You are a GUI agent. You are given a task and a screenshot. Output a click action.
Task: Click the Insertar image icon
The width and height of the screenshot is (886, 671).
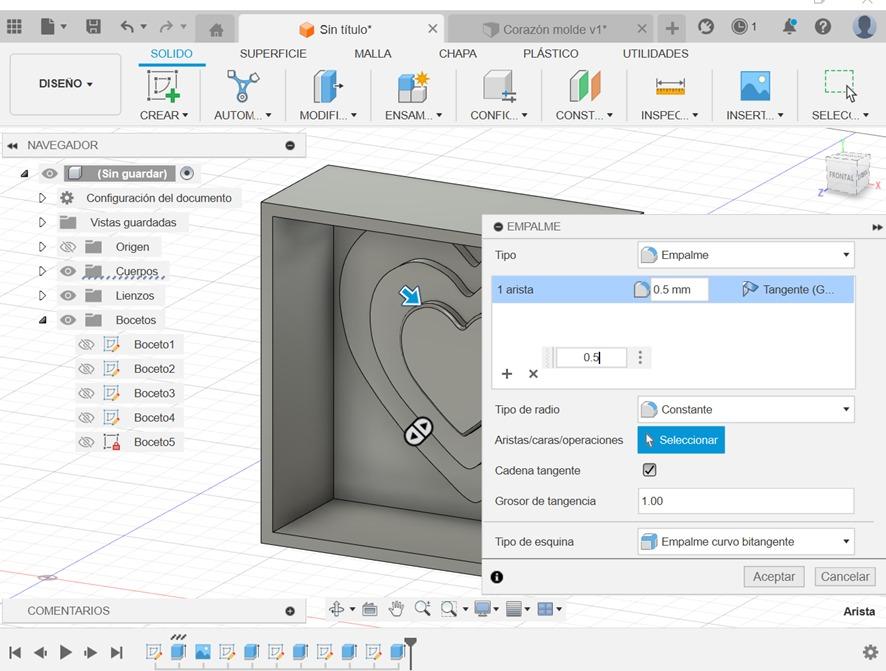(x=755, y=87)
